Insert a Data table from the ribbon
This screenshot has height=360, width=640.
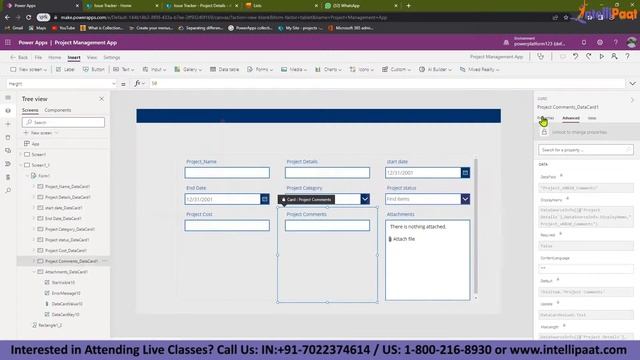pos(224,69)
